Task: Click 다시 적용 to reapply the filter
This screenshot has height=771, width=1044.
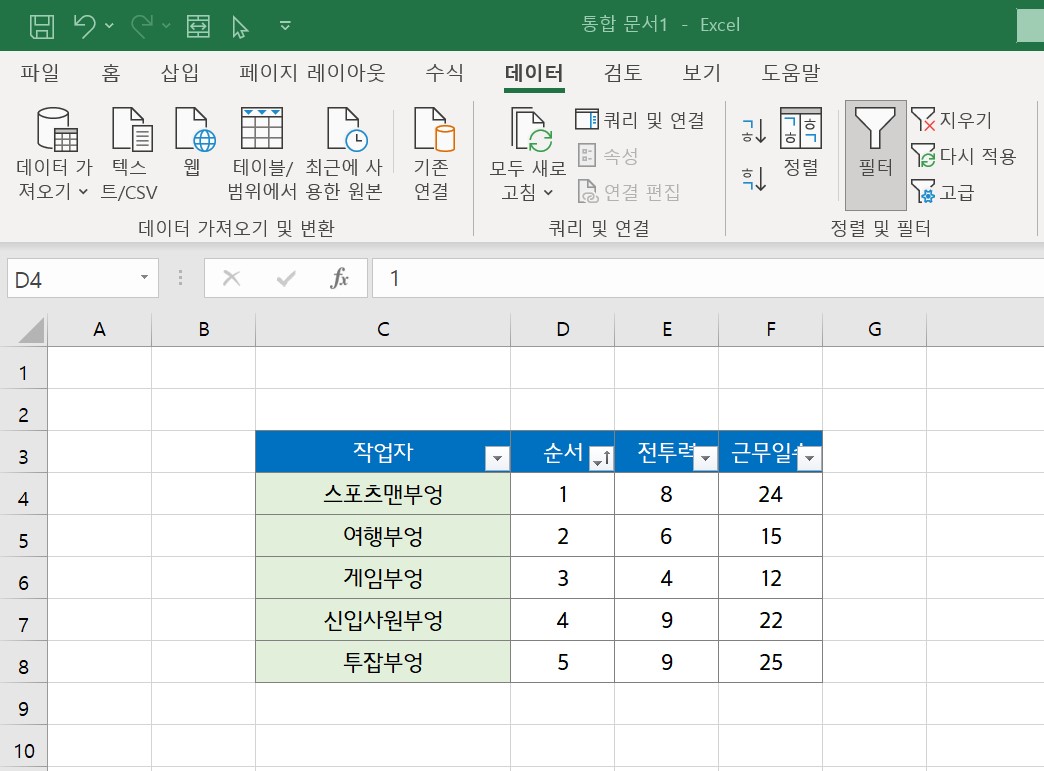Action: pyautogui.click(x=963, y=156)
